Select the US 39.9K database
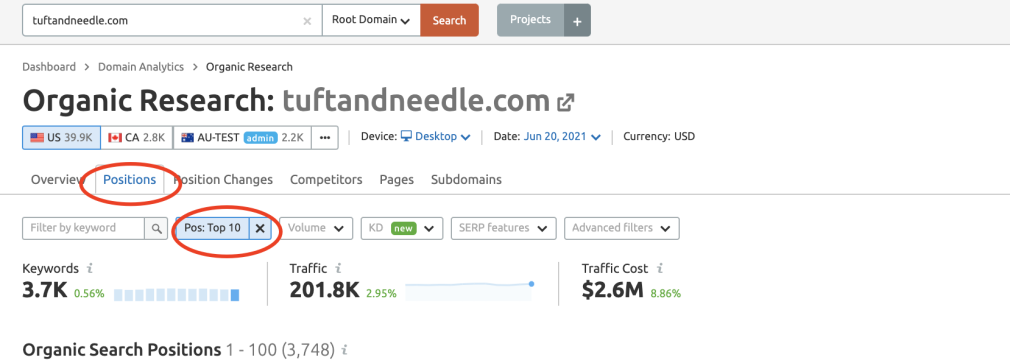The image size is (1010, 363). click(x=61, y=137)
